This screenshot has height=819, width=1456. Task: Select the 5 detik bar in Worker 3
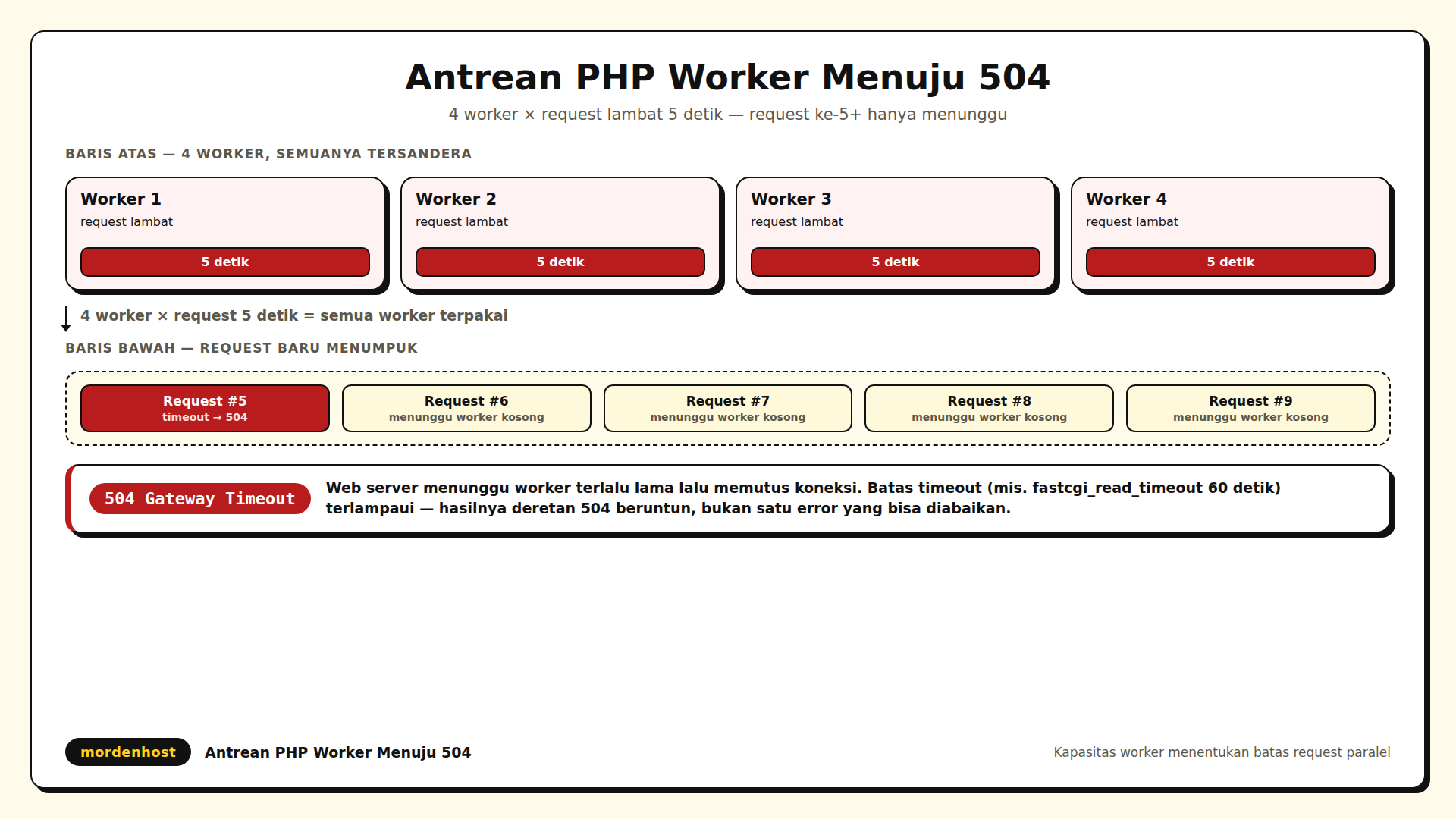[896, 262]
